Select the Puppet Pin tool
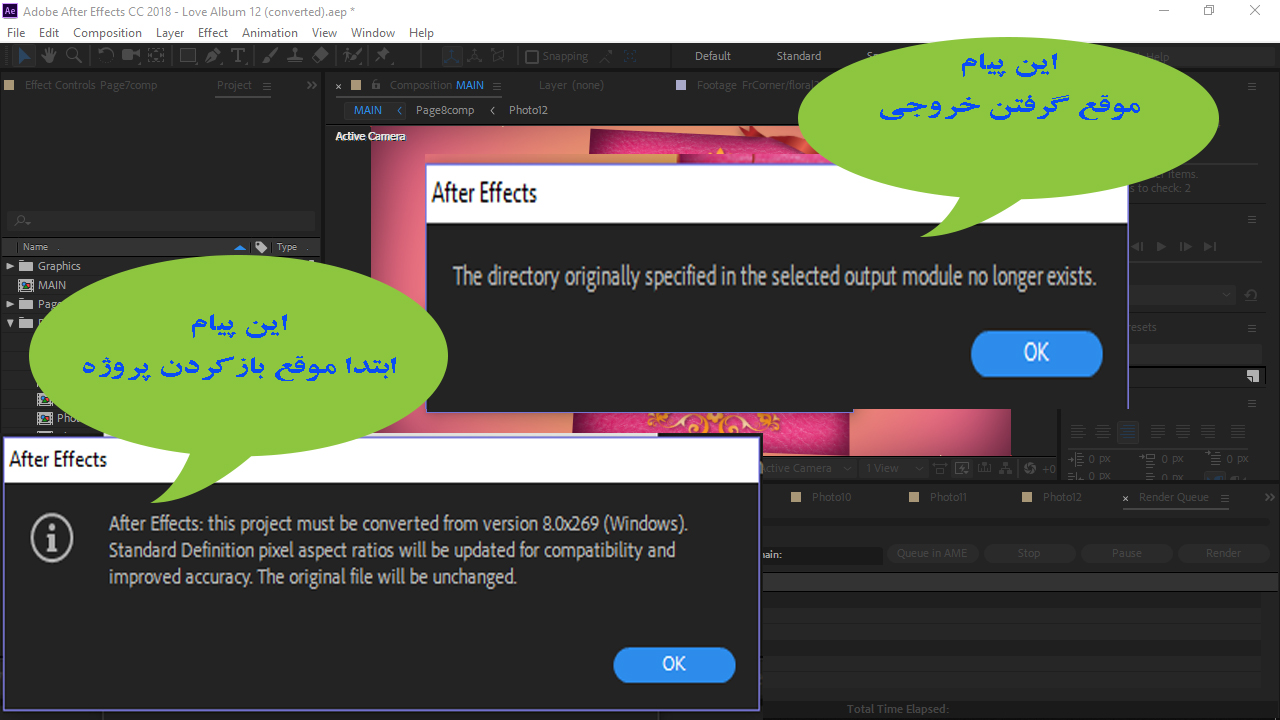This screenshot has width=1280, height=720. coord(381,56)
